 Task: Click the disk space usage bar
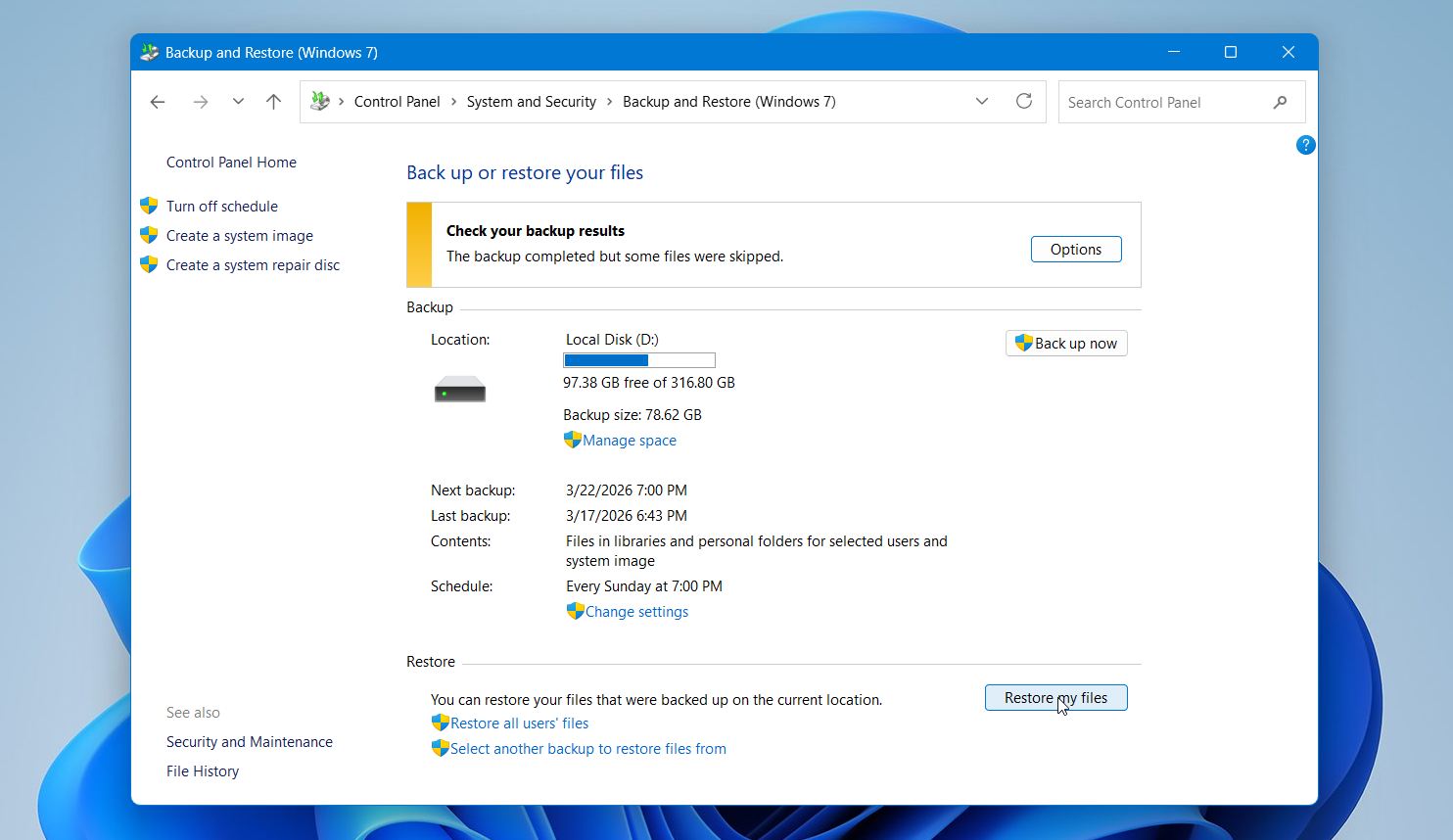(x=638, y=359)
